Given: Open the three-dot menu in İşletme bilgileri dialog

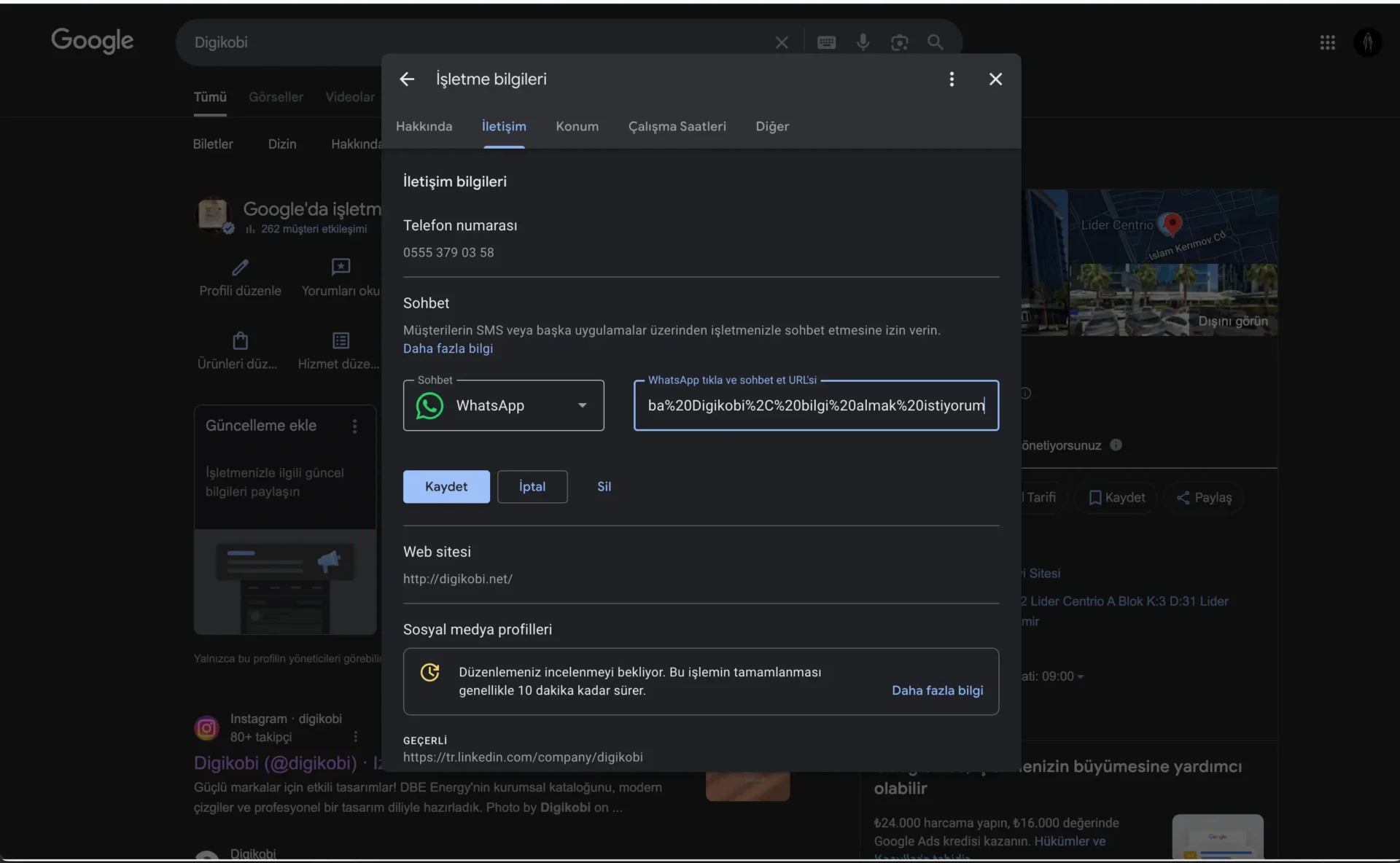Looking at the screenshot, I should 952,79.
